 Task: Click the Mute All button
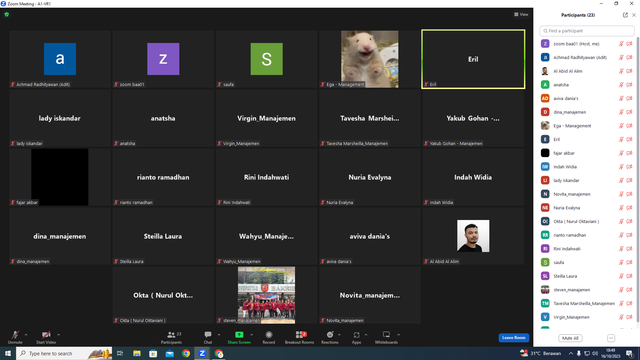coord(570,338)
